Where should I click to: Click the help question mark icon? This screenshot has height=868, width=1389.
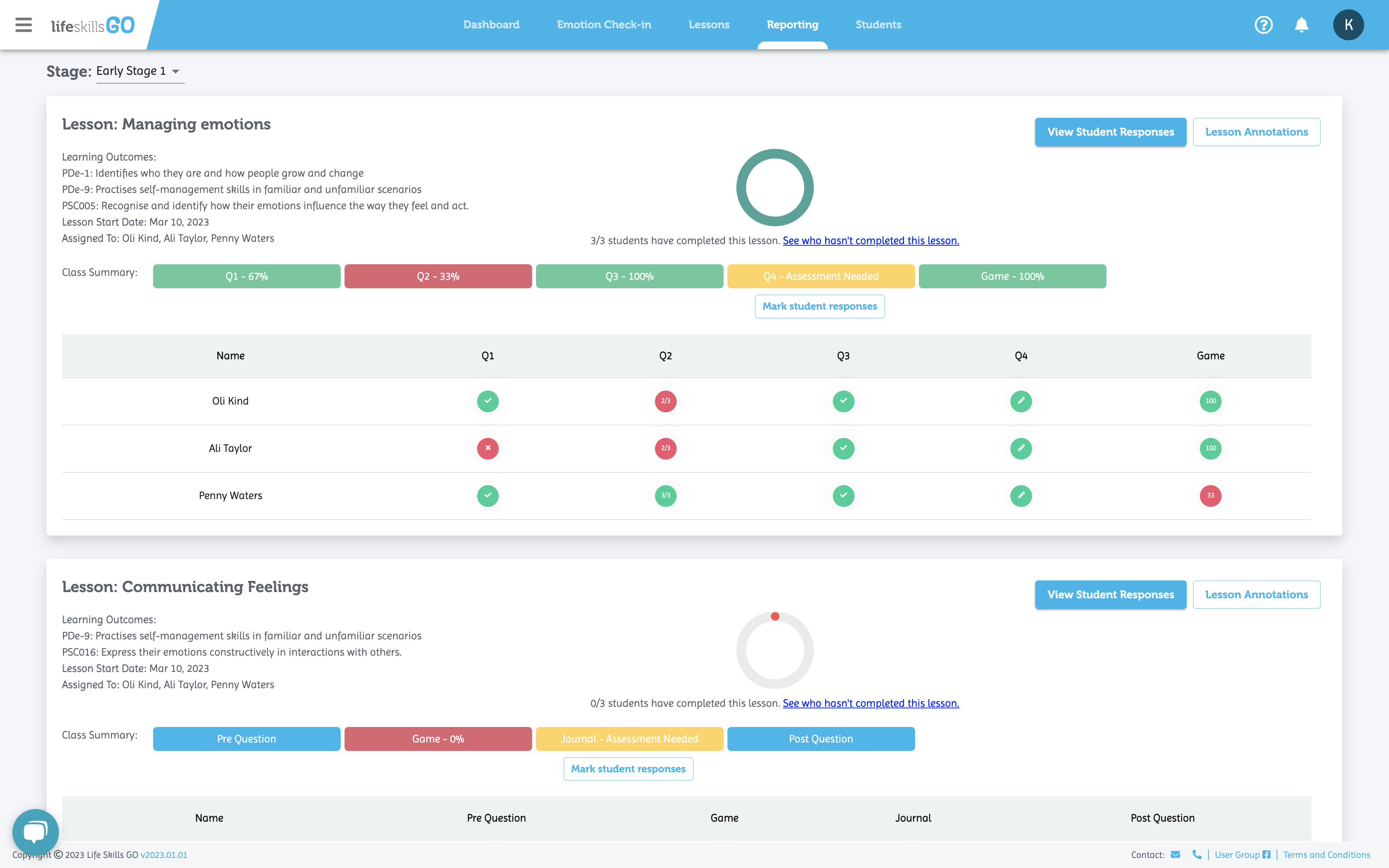pyautogui.click(x=1263, y=25)
